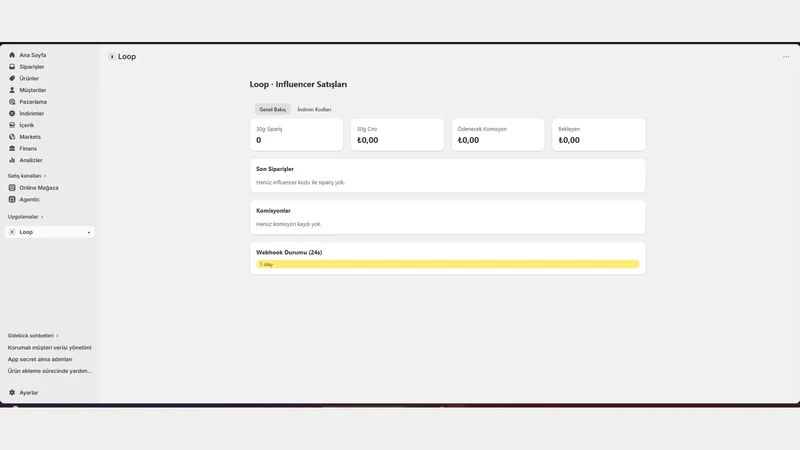The height and width of the screenshot is (450, 800).
Task: Expand the Uygulamalar section
Action: tap(25, 216)
